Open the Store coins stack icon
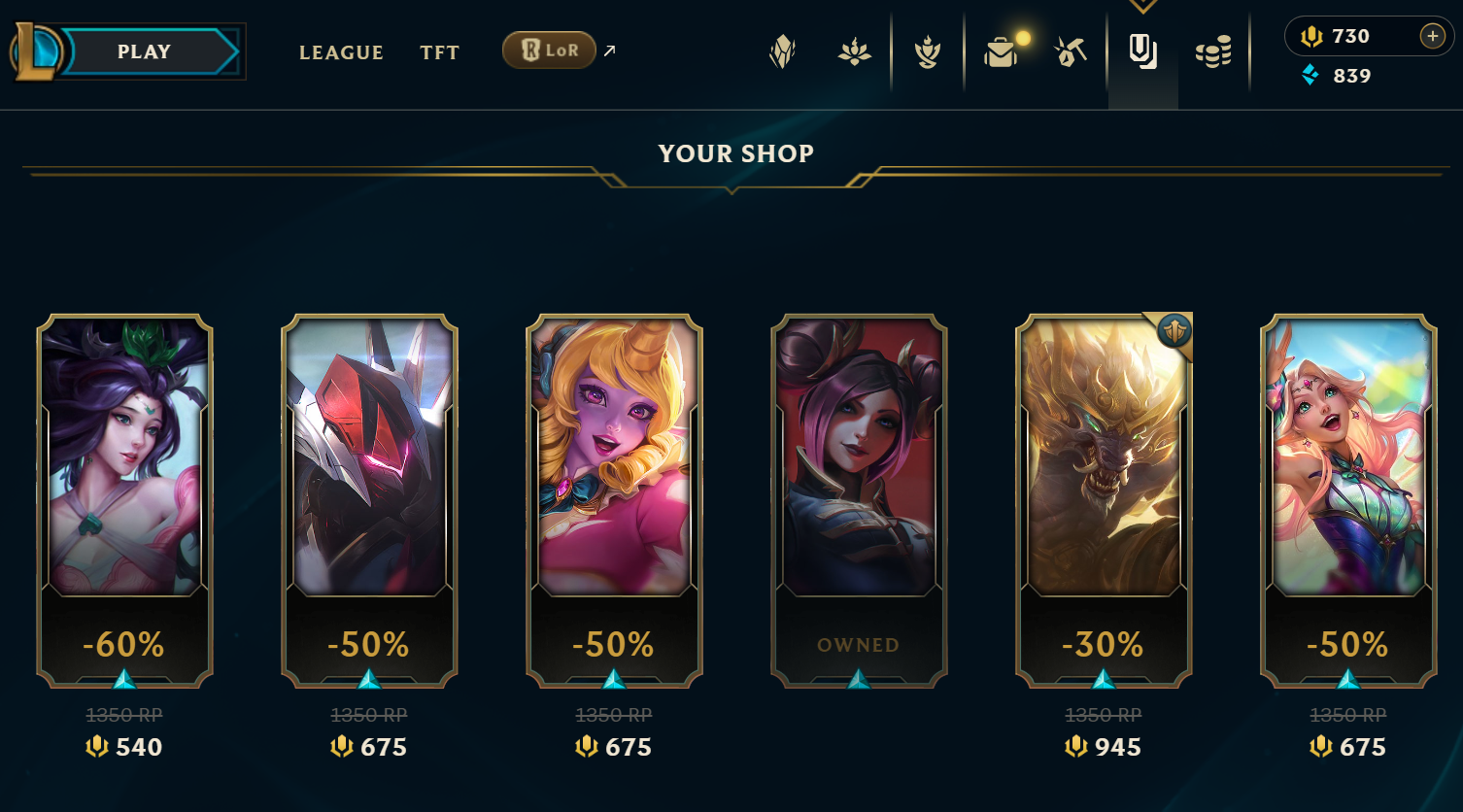1463x812 pixels. (x=1213, y=51)
